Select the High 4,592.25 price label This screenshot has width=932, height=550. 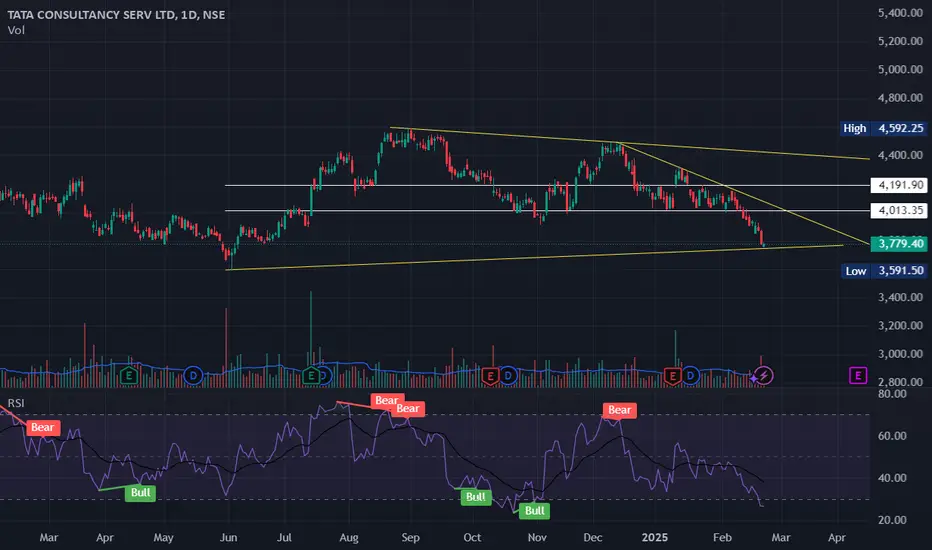click(883, 128)
